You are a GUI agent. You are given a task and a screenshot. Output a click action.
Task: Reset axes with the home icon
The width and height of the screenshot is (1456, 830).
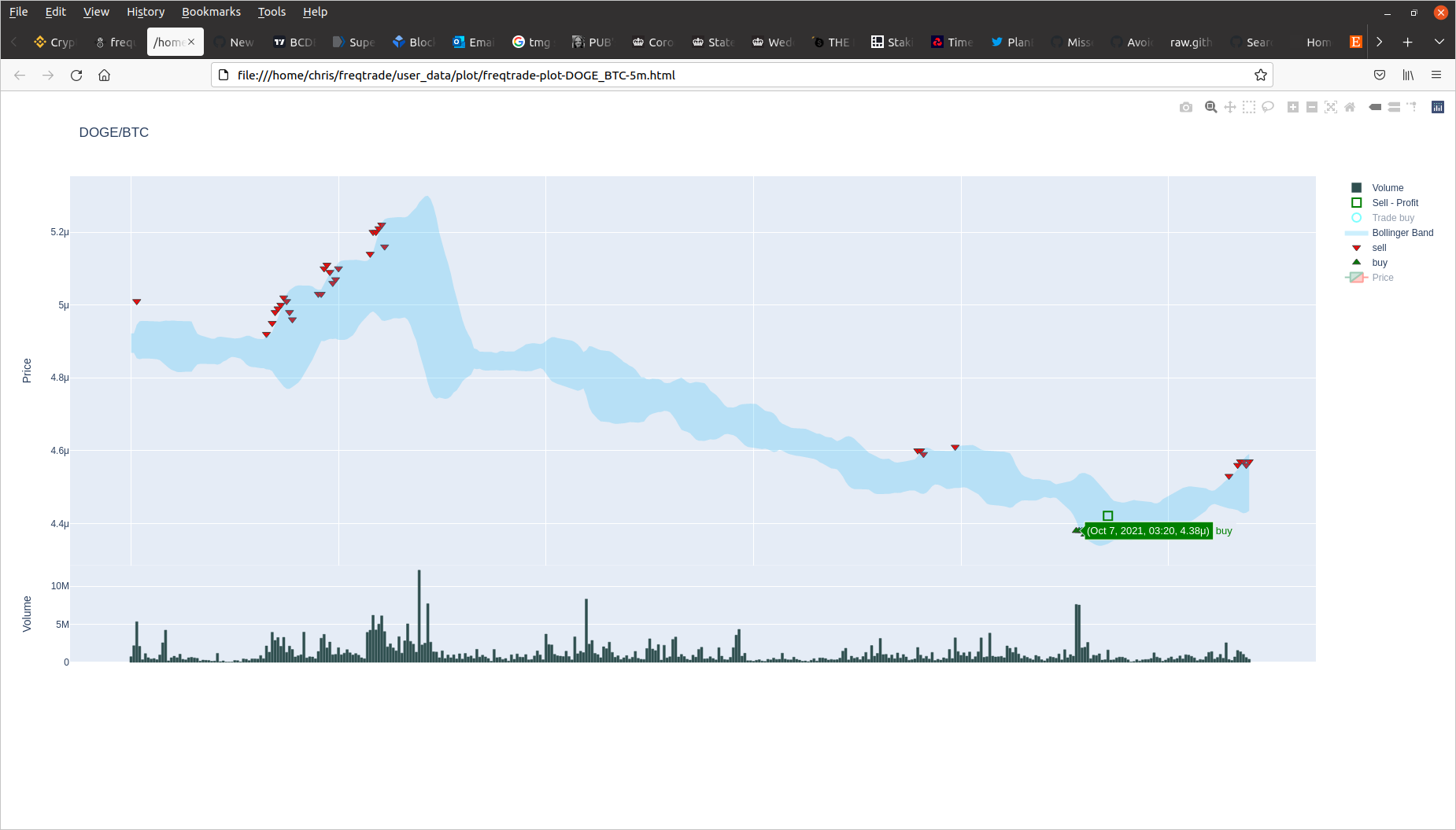[x=1349, y=107]
